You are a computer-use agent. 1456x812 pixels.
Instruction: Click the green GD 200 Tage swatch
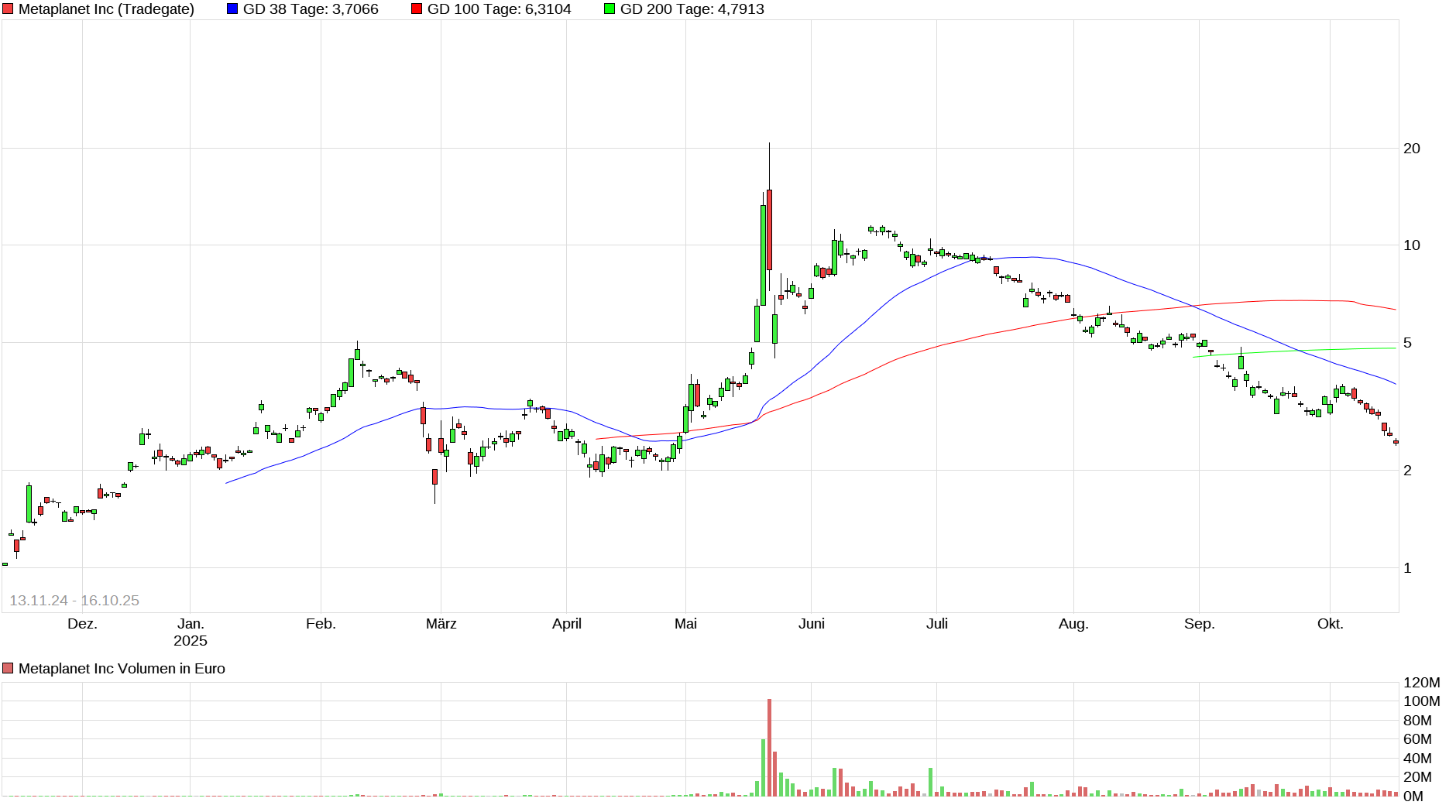610,9
